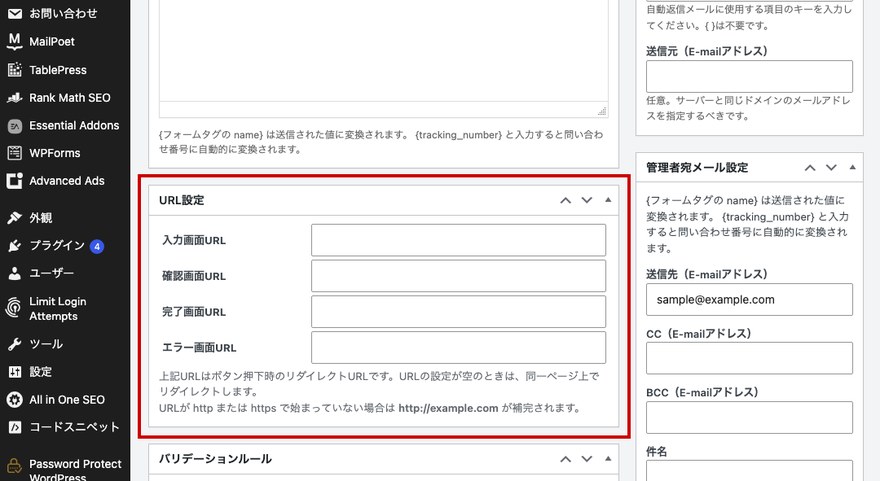Click the 送信先 (E-mailアドレス) label

[707, 274]
